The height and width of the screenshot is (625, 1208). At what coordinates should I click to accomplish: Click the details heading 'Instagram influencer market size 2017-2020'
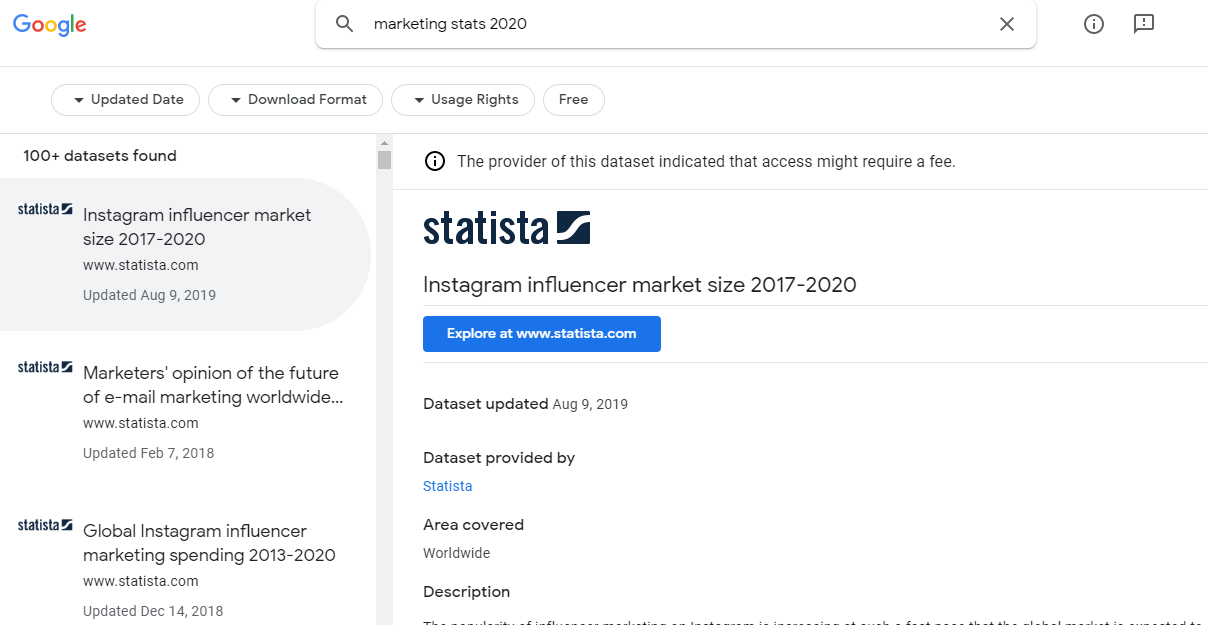point(640,285)
